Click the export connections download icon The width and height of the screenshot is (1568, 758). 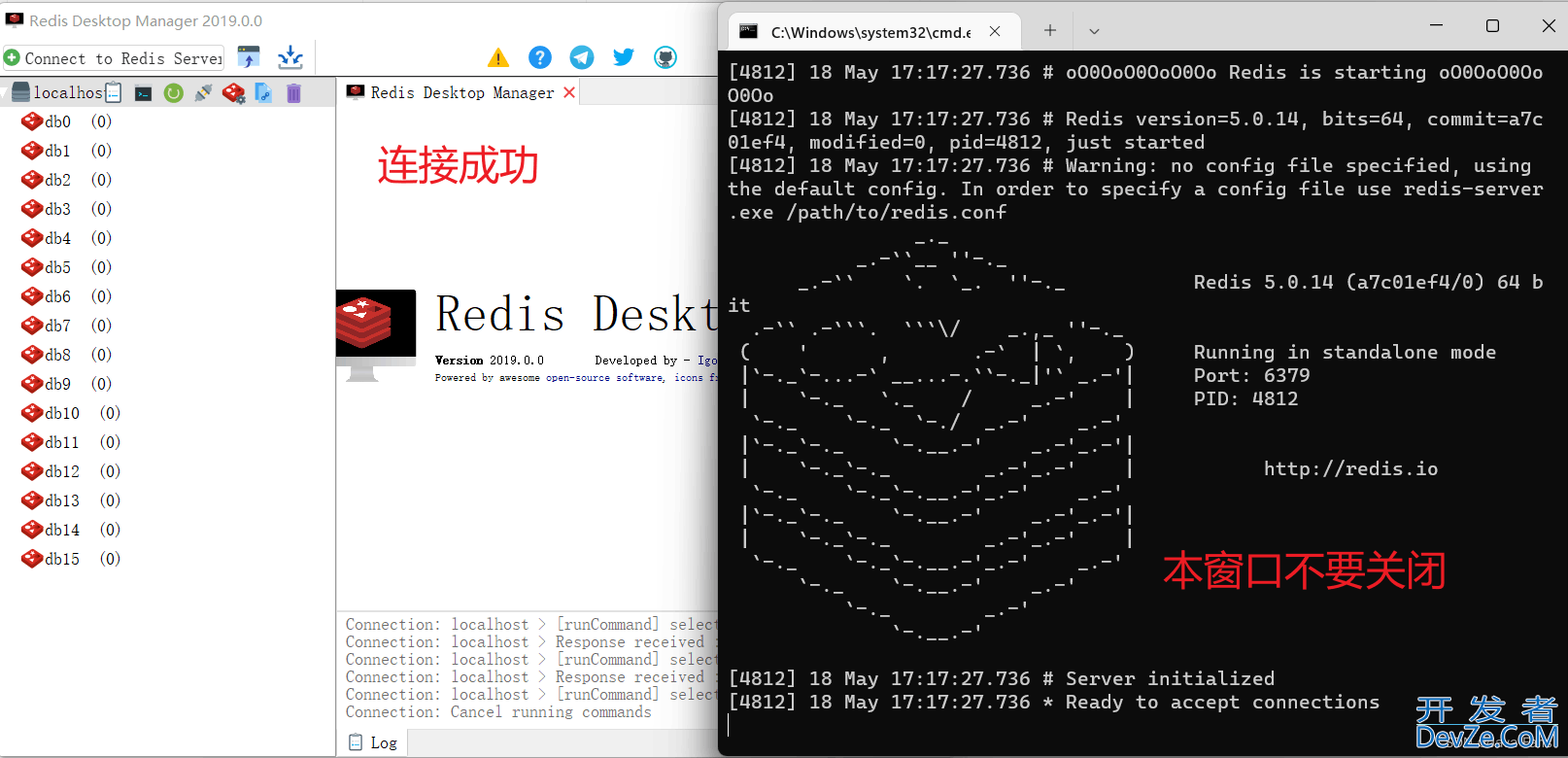click(290, 57)
